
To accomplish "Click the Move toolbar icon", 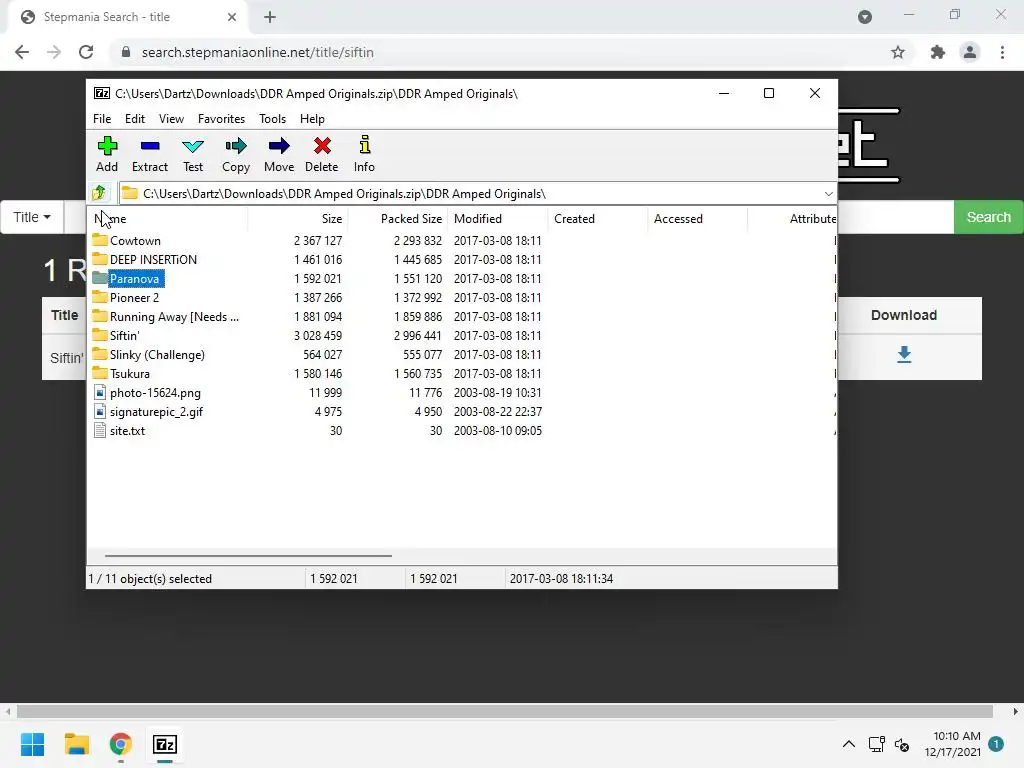I will pyautogui.click(x=279, y=146).
